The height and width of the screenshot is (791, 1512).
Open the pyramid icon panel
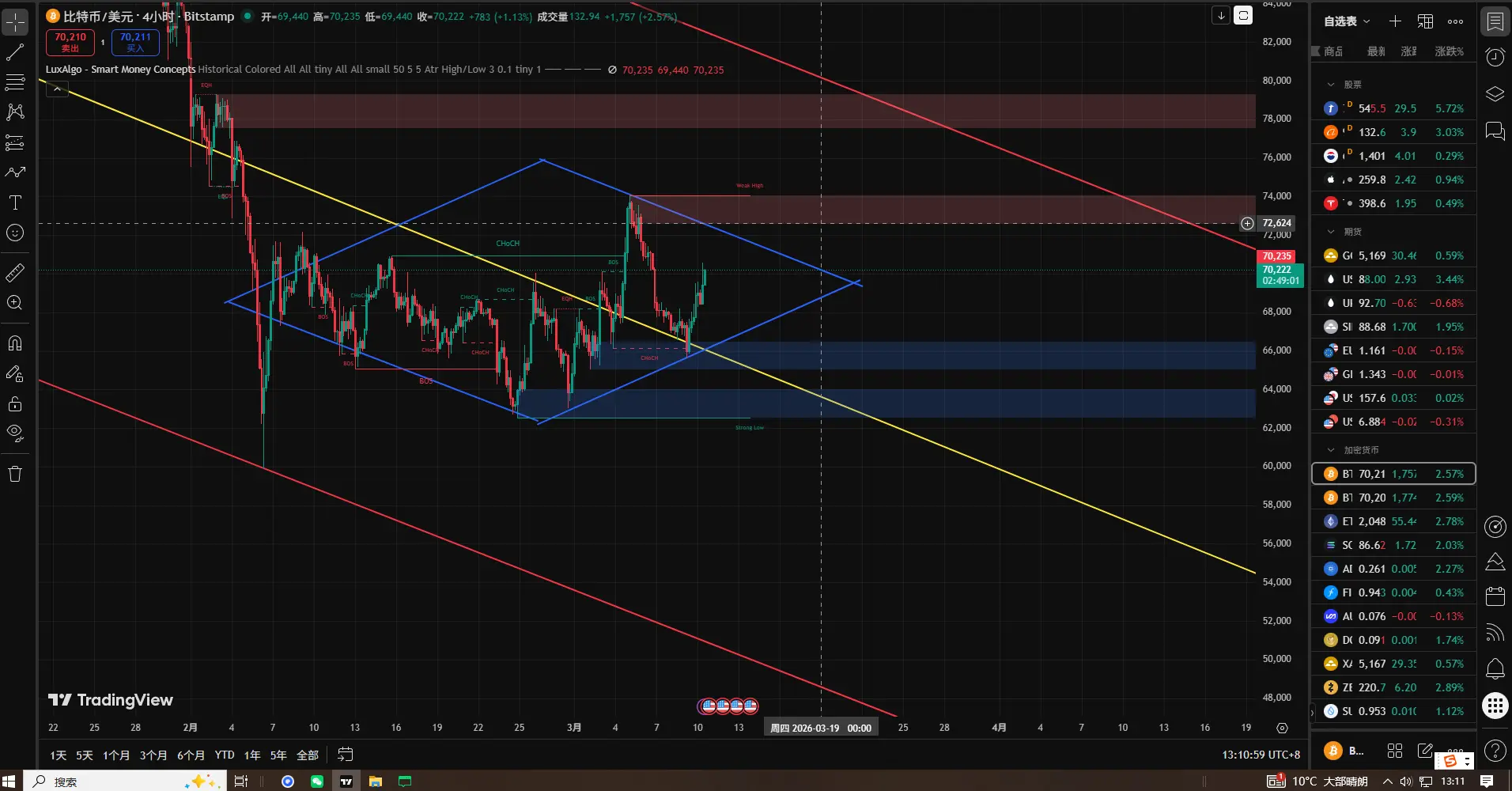coord(1495,562)
